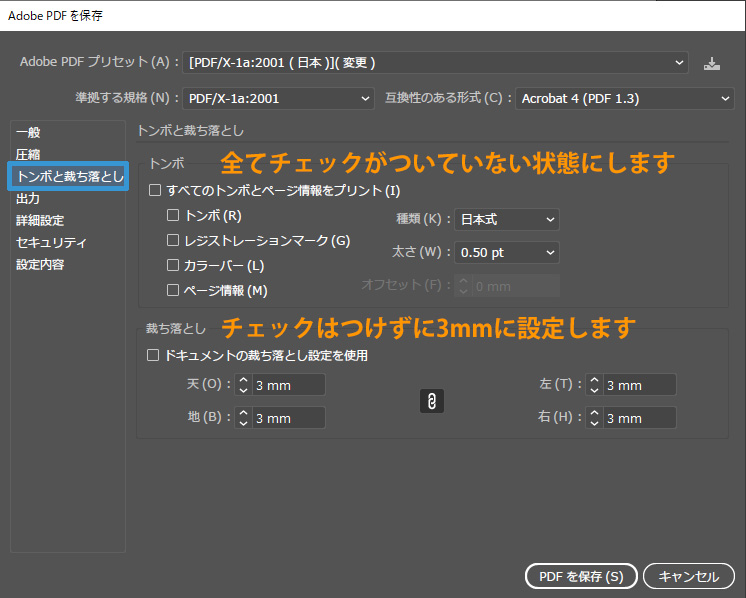Image resolution: width=746 pixels, height=598 pixels.
Task: Click the 地 (B) bleed input field
Action: pos(288,418)
